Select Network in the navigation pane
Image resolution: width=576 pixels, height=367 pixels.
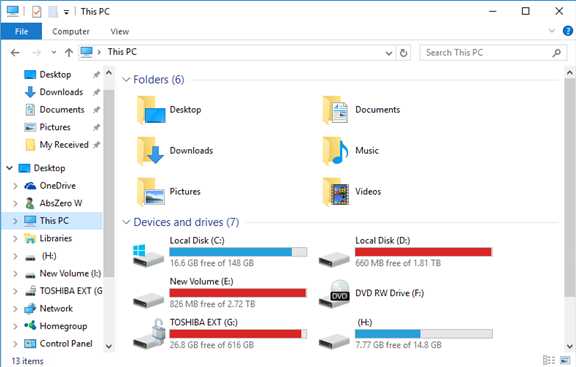point(56,308)
